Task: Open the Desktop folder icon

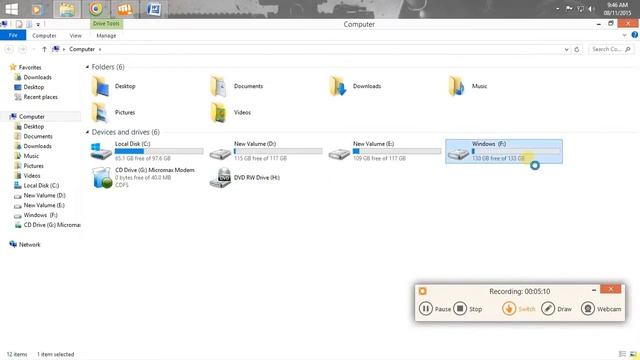Action: 100,86
